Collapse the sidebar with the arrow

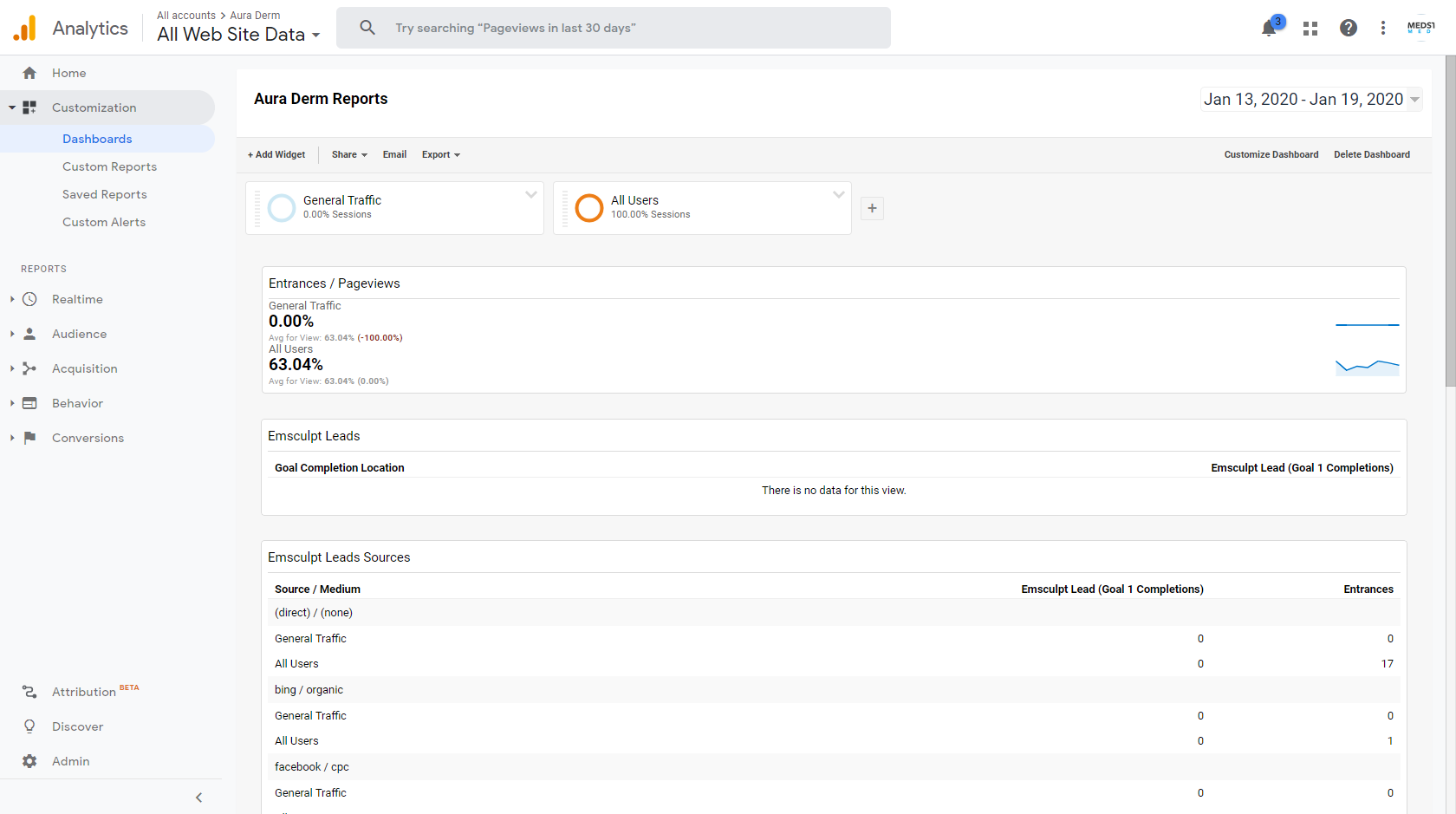click(198, 798)
